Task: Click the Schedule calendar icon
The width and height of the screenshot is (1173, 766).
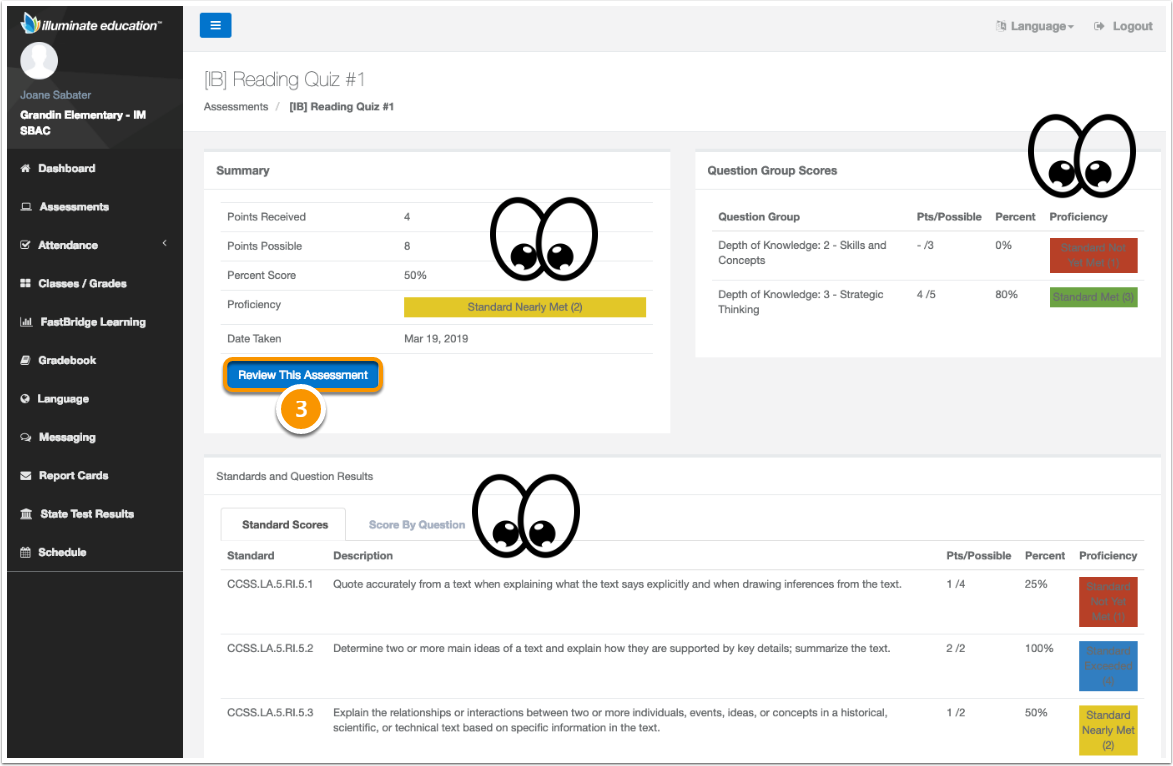Action: [x=25, y=552]
